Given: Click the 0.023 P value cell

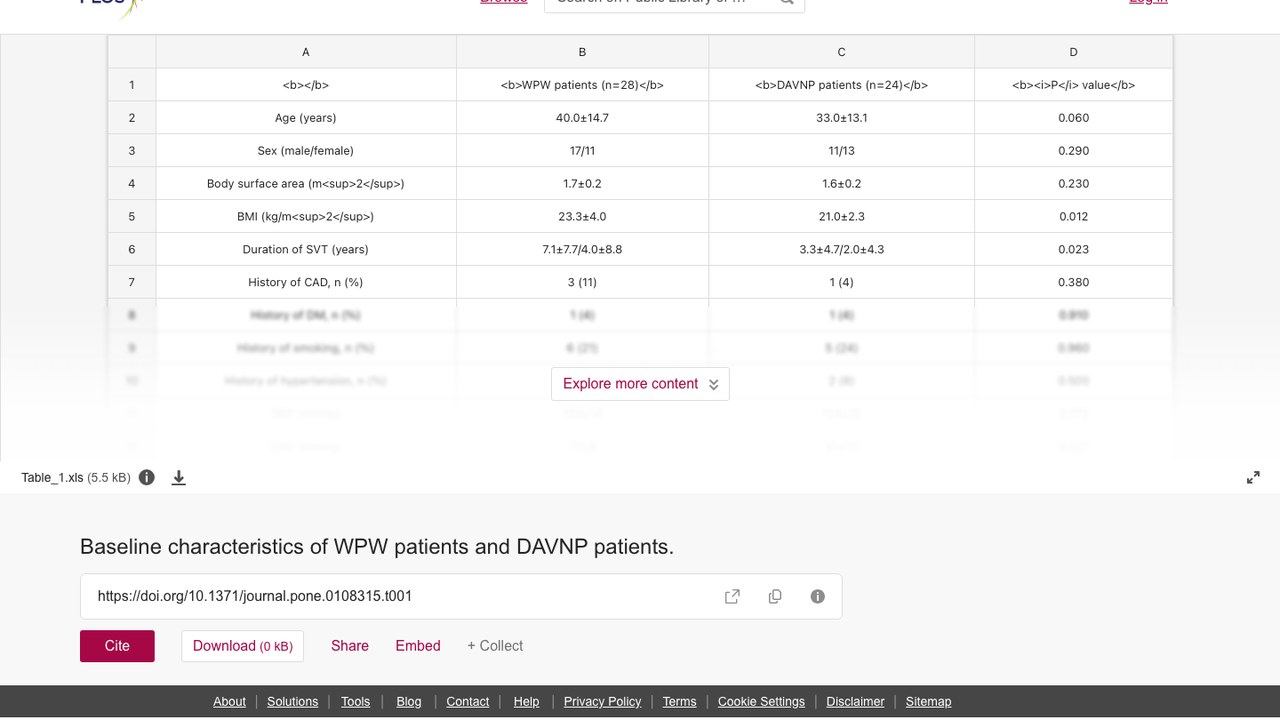Looking at the screenshot, I should click(1073, 249).
